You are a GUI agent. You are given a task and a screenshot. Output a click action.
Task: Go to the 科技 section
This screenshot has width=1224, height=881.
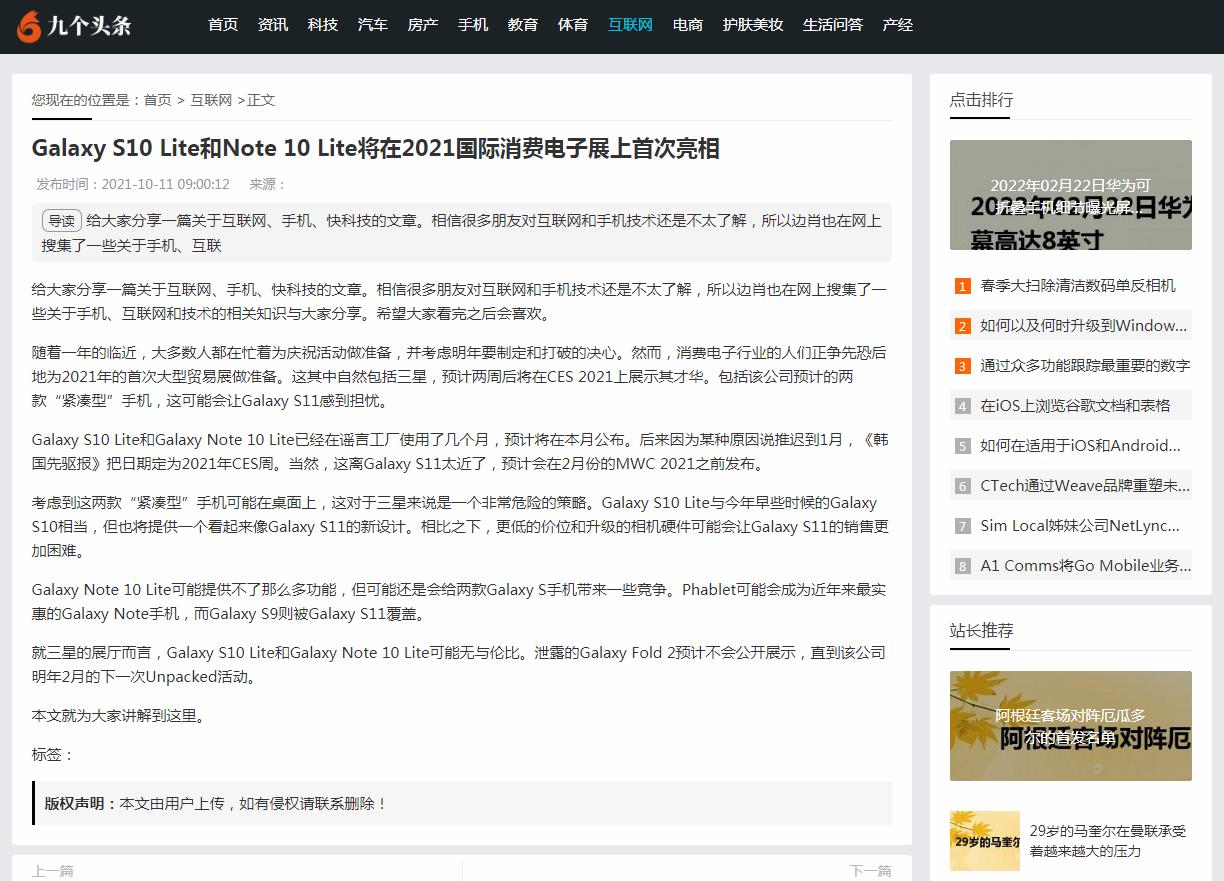coord(323,25)
